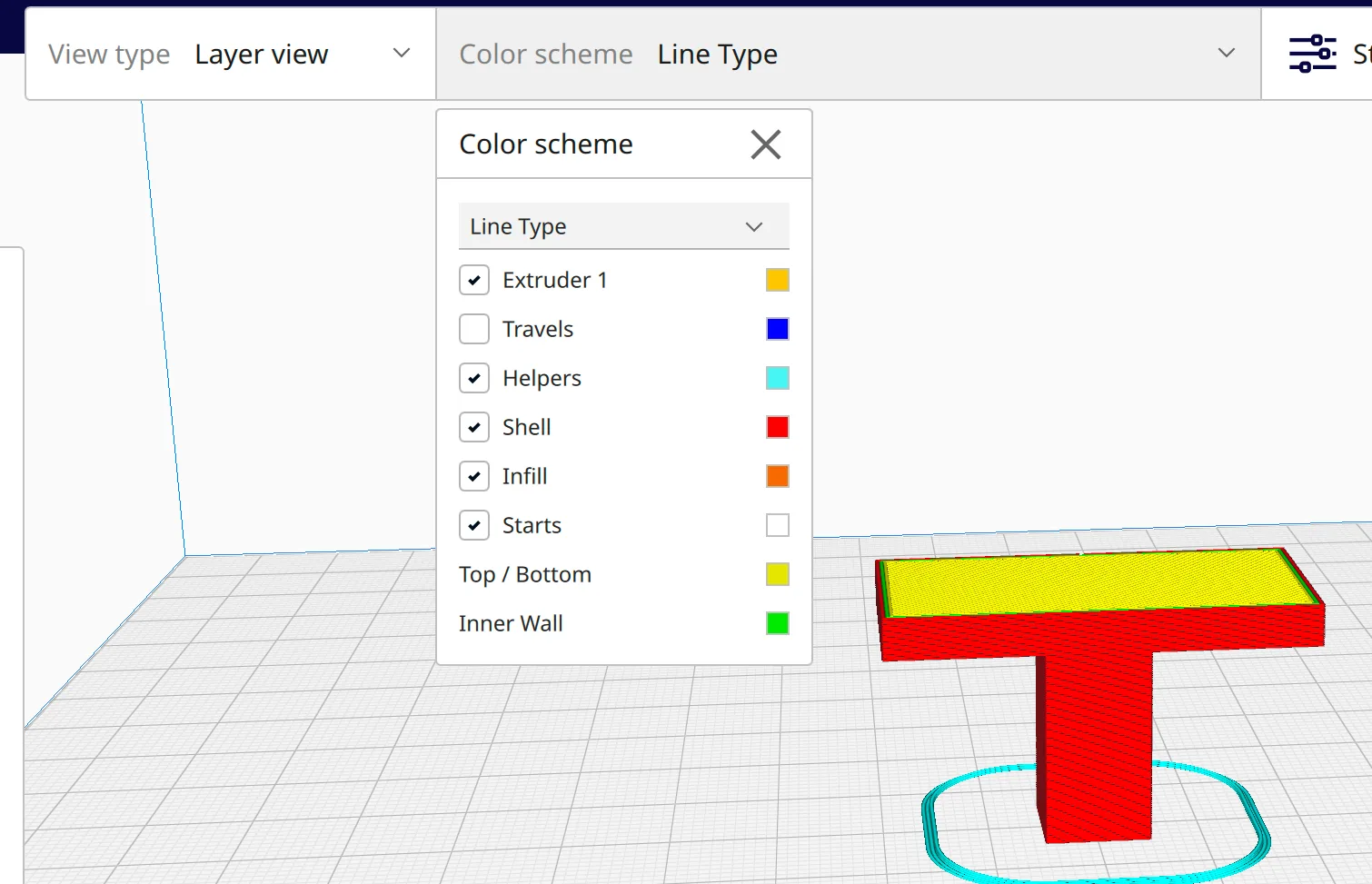Disable the Infill checkbox
Image resolution: width=1372 pixels, height=884 pixels.
tap(474, 476)
